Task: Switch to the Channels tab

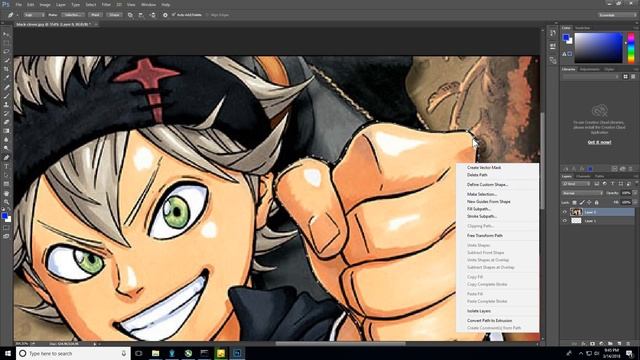Action: pos(583,176)
